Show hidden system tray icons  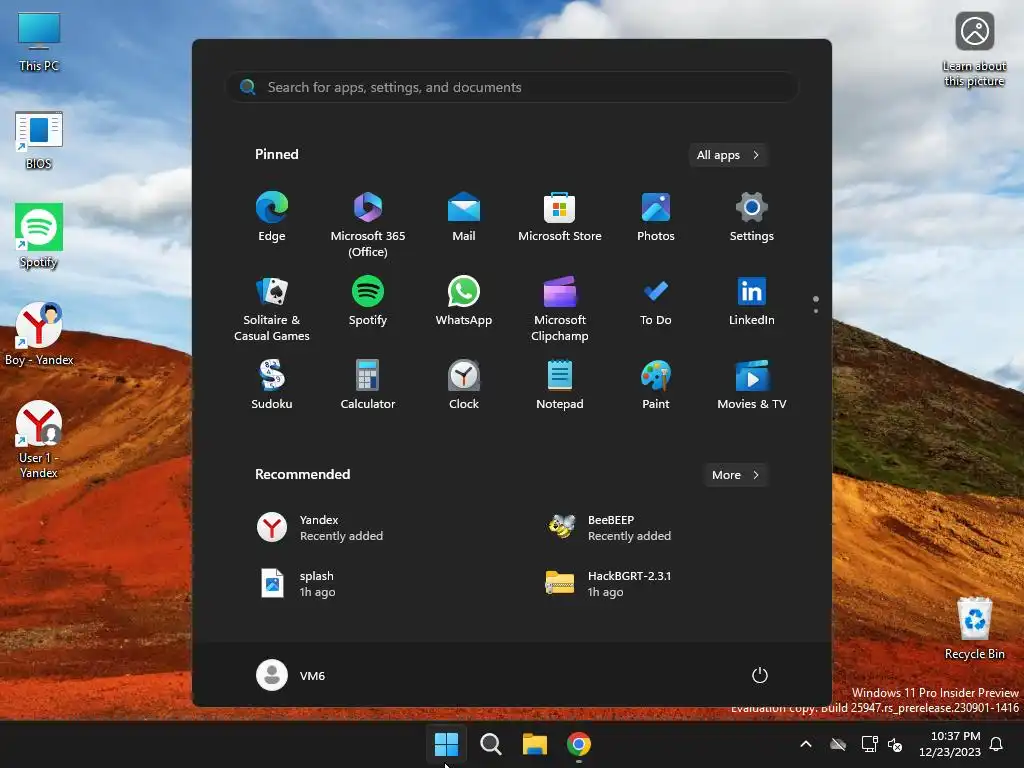point(806,744)
